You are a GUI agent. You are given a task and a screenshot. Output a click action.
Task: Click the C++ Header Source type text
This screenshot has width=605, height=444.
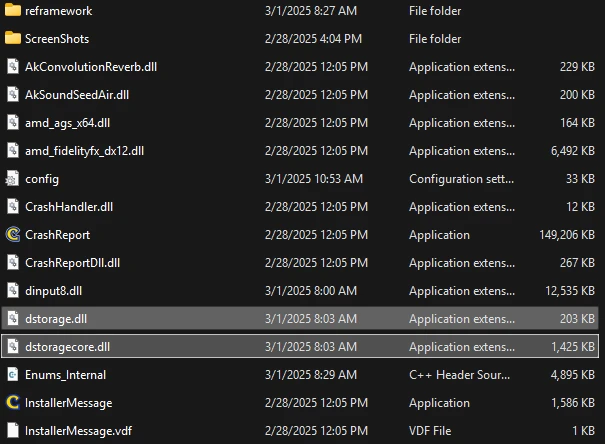click(x=457, y=375)
